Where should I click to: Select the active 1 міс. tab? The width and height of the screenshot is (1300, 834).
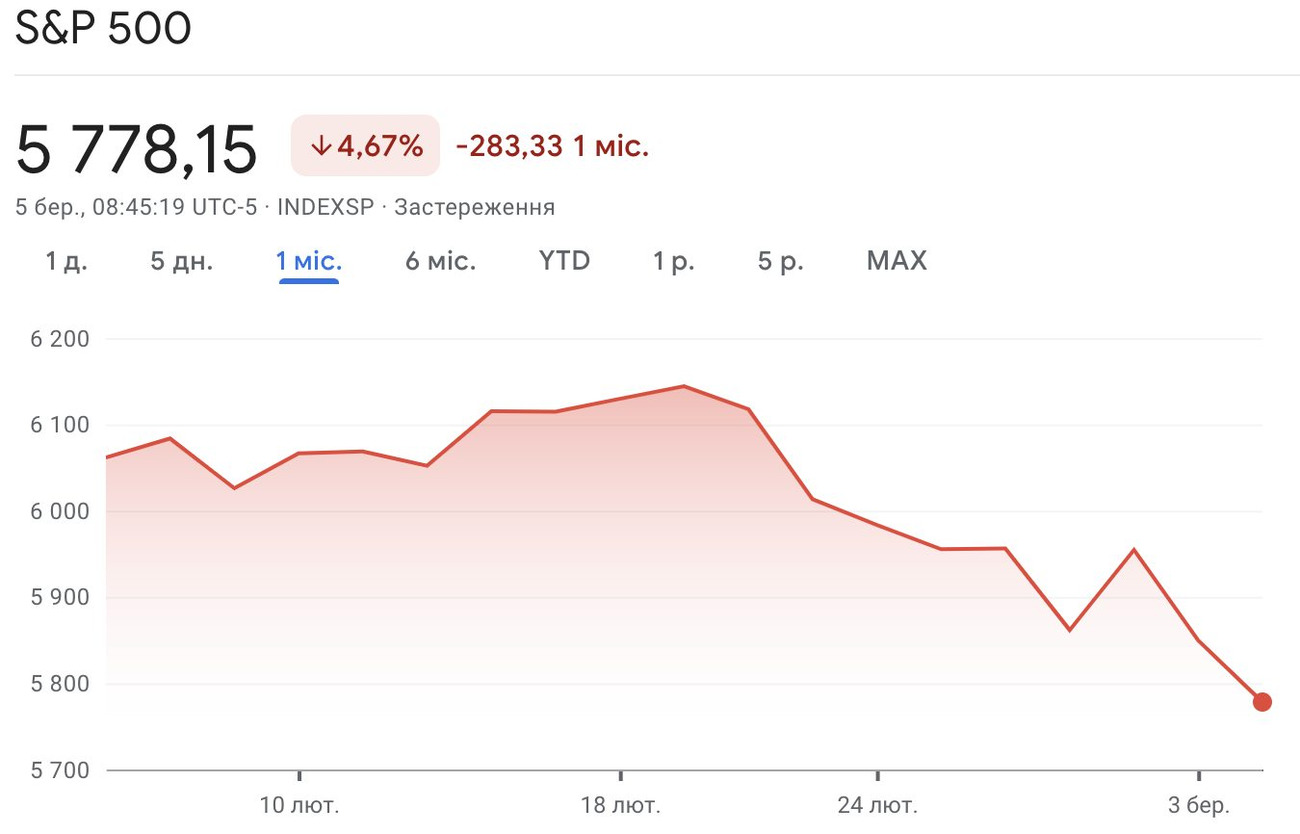click(x=309, y=262)
